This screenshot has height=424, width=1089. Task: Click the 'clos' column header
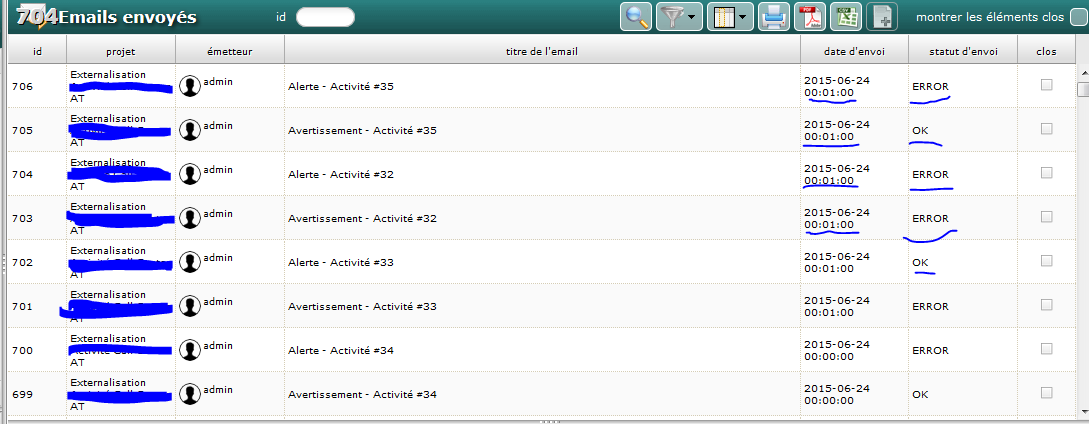[1046, 51]
